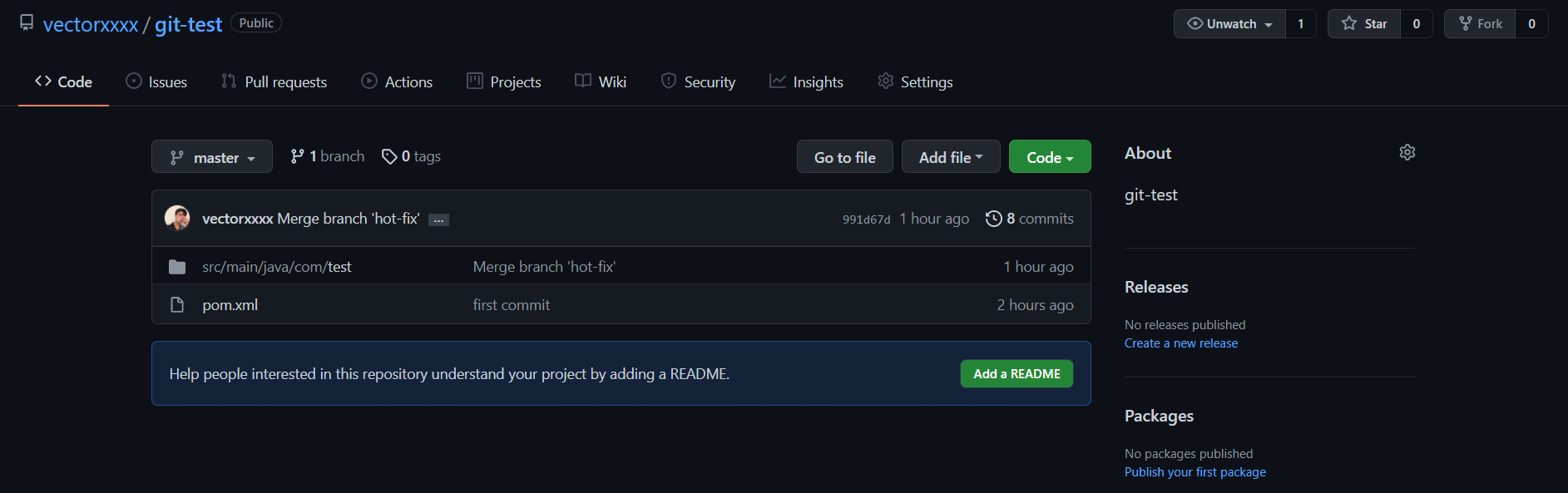Click the About settings gear icon
Viewport: 1568px width, 493px height.
pos(1407,152)
